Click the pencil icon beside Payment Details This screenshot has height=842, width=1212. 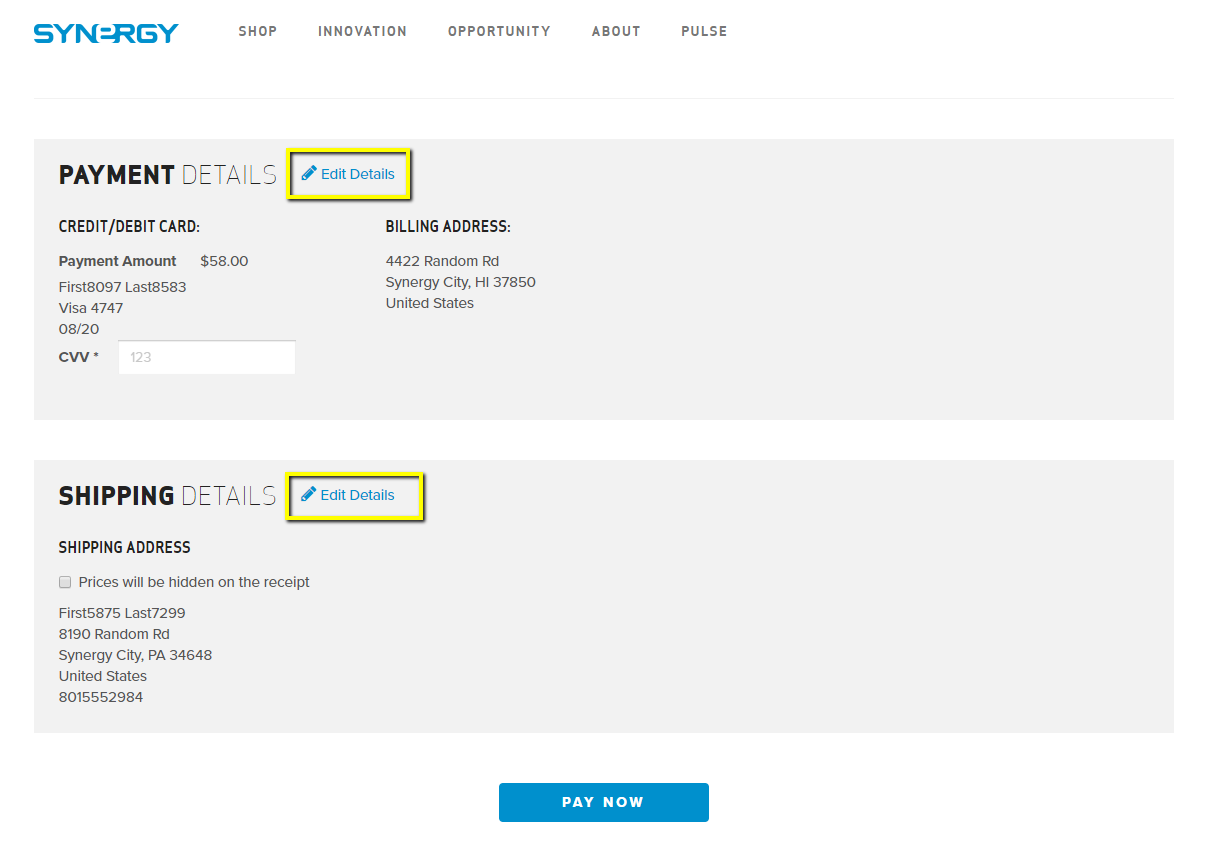pyautogui.click(x=309, y=173)
